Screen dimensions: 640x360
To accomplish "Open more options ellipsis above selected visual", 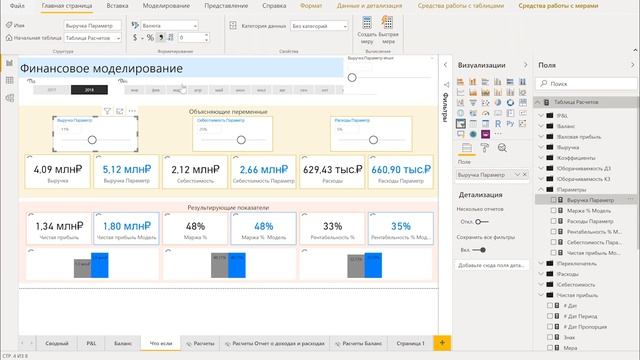I will coord(132,111).
